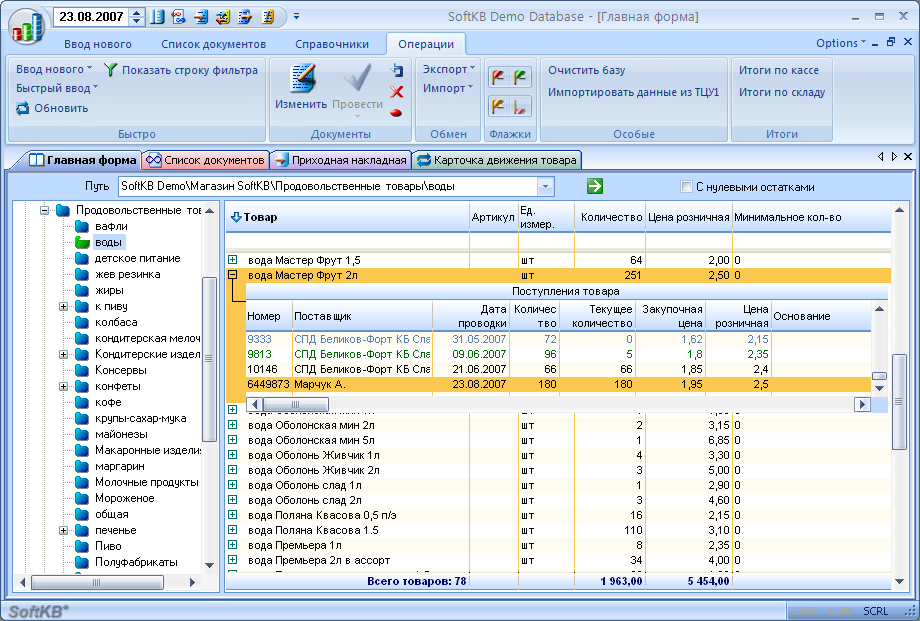Set the green flag in Флажки
The width and height of the screenshot is (920, 621).
pos(520,77)
